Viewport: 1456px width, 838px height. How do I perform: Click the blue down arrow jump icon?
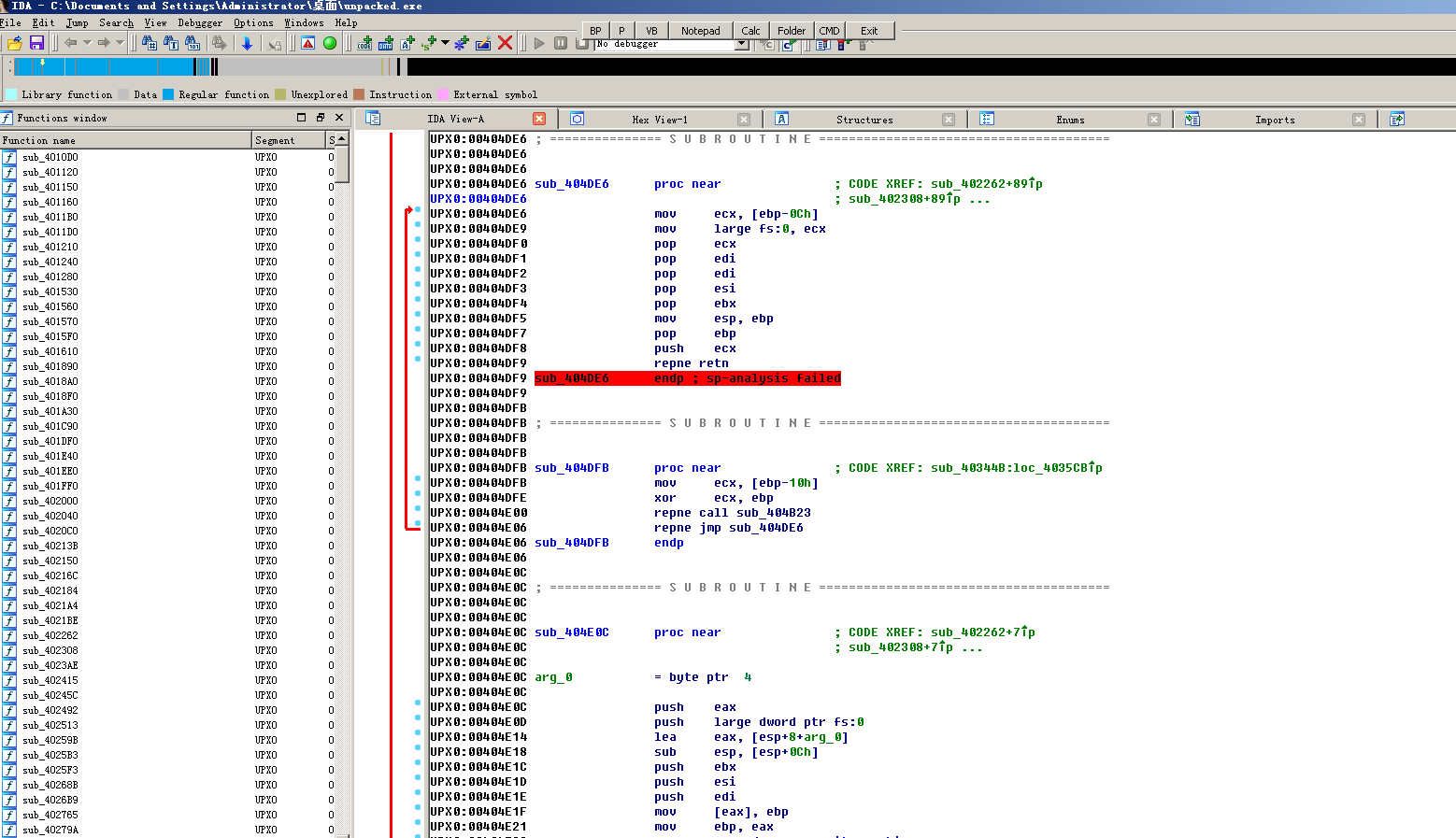pyautogui.click(x=247, y=43)
